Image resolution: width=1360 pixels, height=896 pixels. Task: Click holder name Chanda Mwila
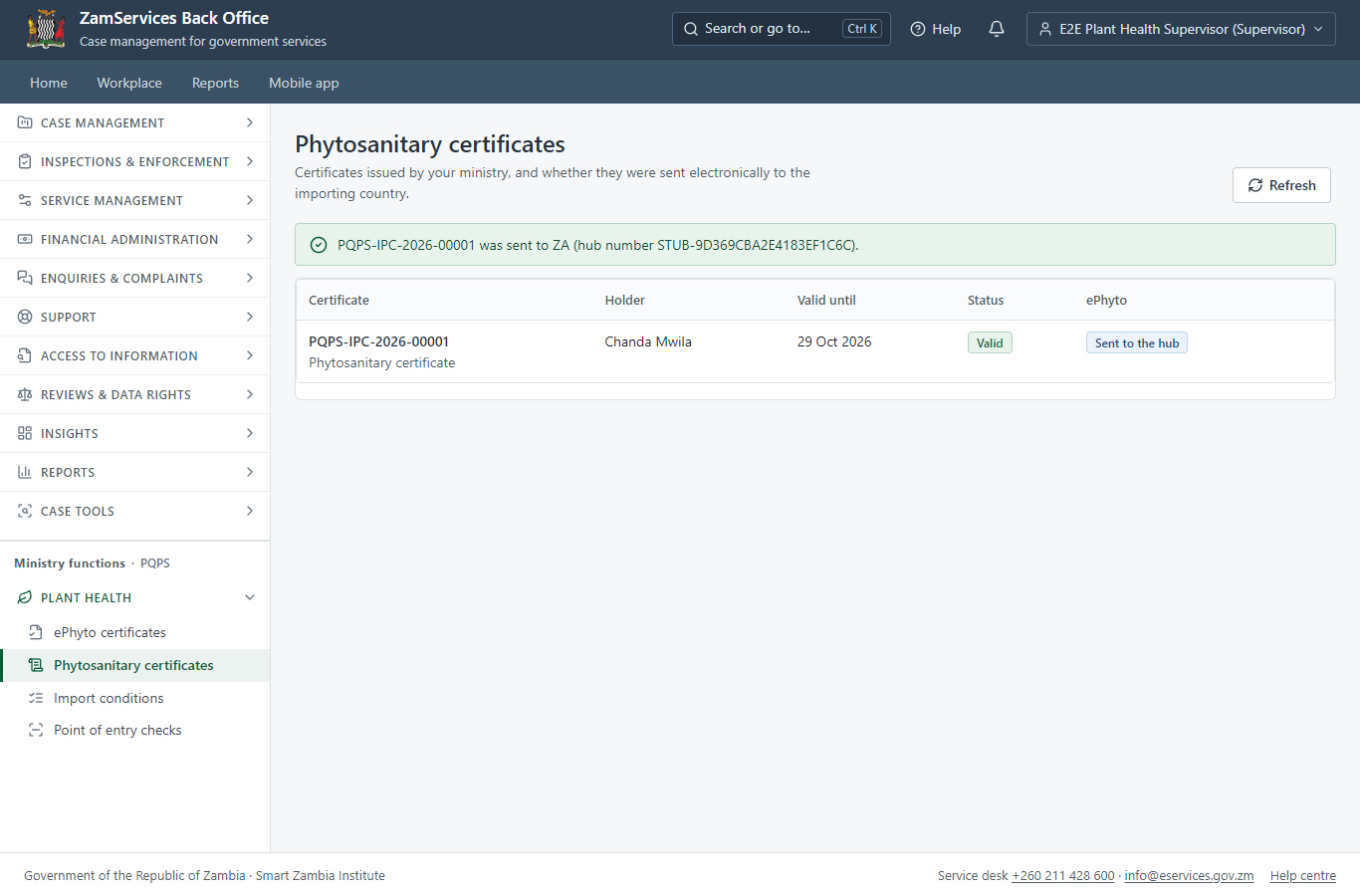click(648, 341)
